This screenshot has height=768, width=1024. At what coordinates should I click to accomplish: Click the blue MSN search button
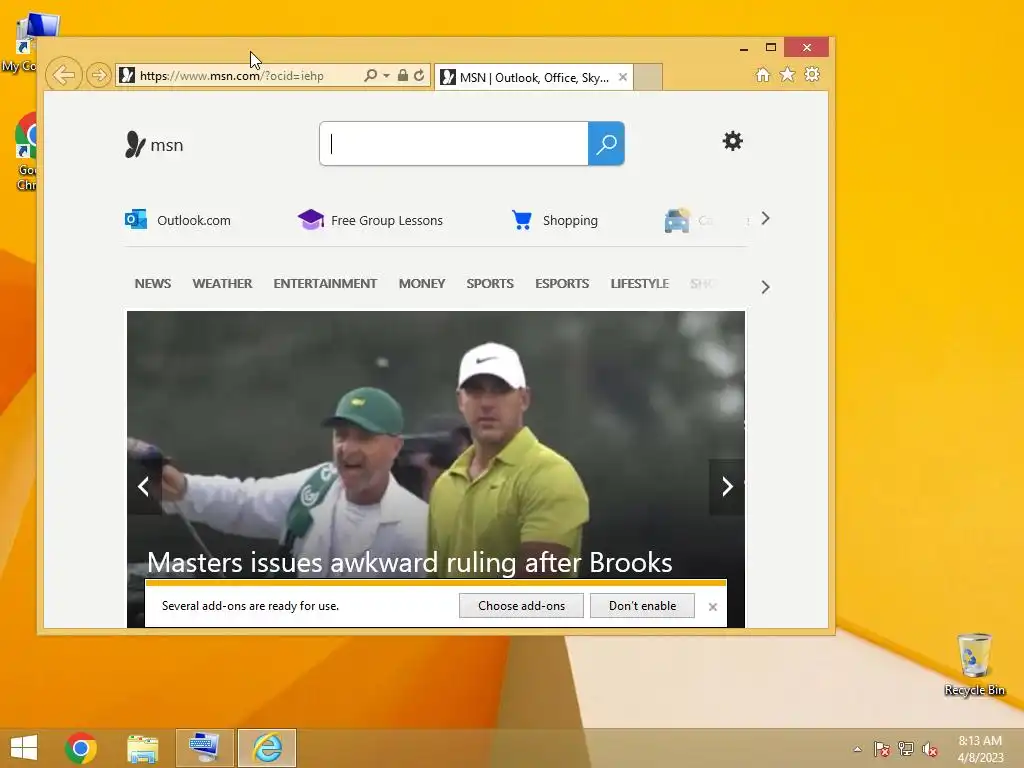[606, 144]
